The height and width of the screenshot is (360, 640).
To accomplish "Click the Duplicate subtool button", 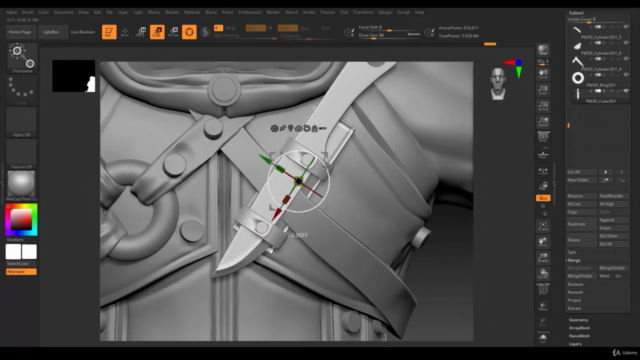I will point(582,224).
